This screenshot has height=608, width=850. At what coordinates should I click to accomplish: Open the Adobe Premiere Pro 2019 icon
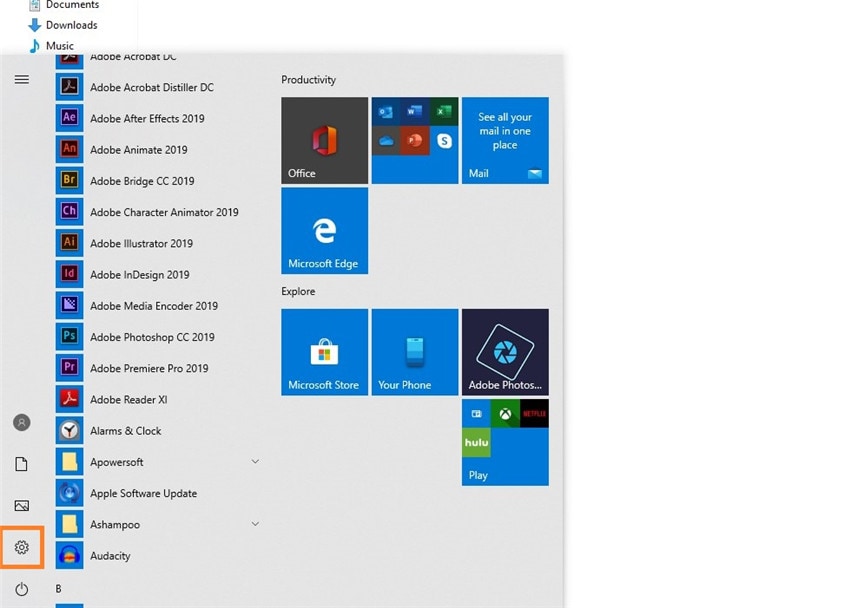69,368
